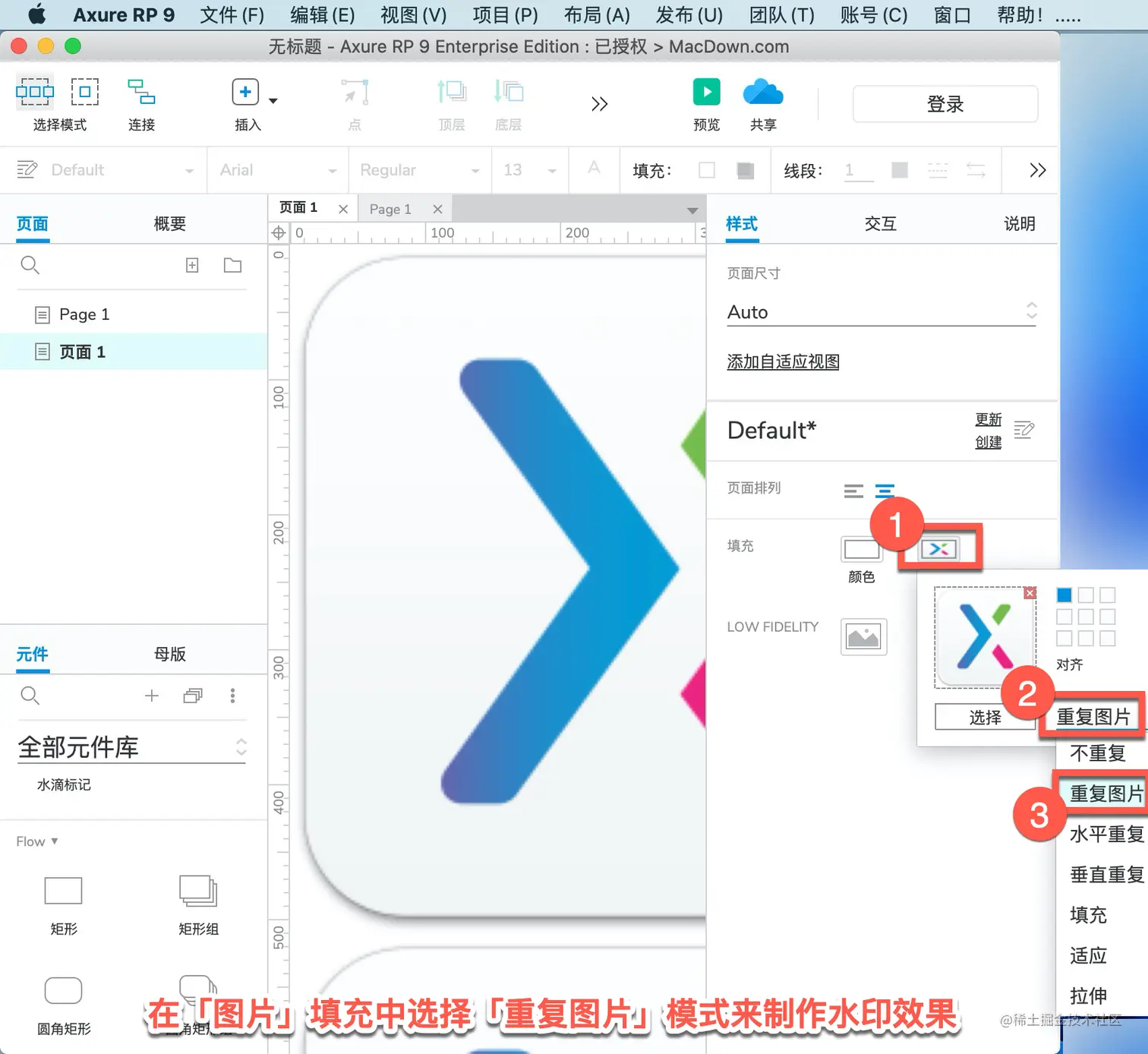1148x1054 pixels.
Task: Switch to the Interactions (交互) tab
Action: click(x=881, y=224)
